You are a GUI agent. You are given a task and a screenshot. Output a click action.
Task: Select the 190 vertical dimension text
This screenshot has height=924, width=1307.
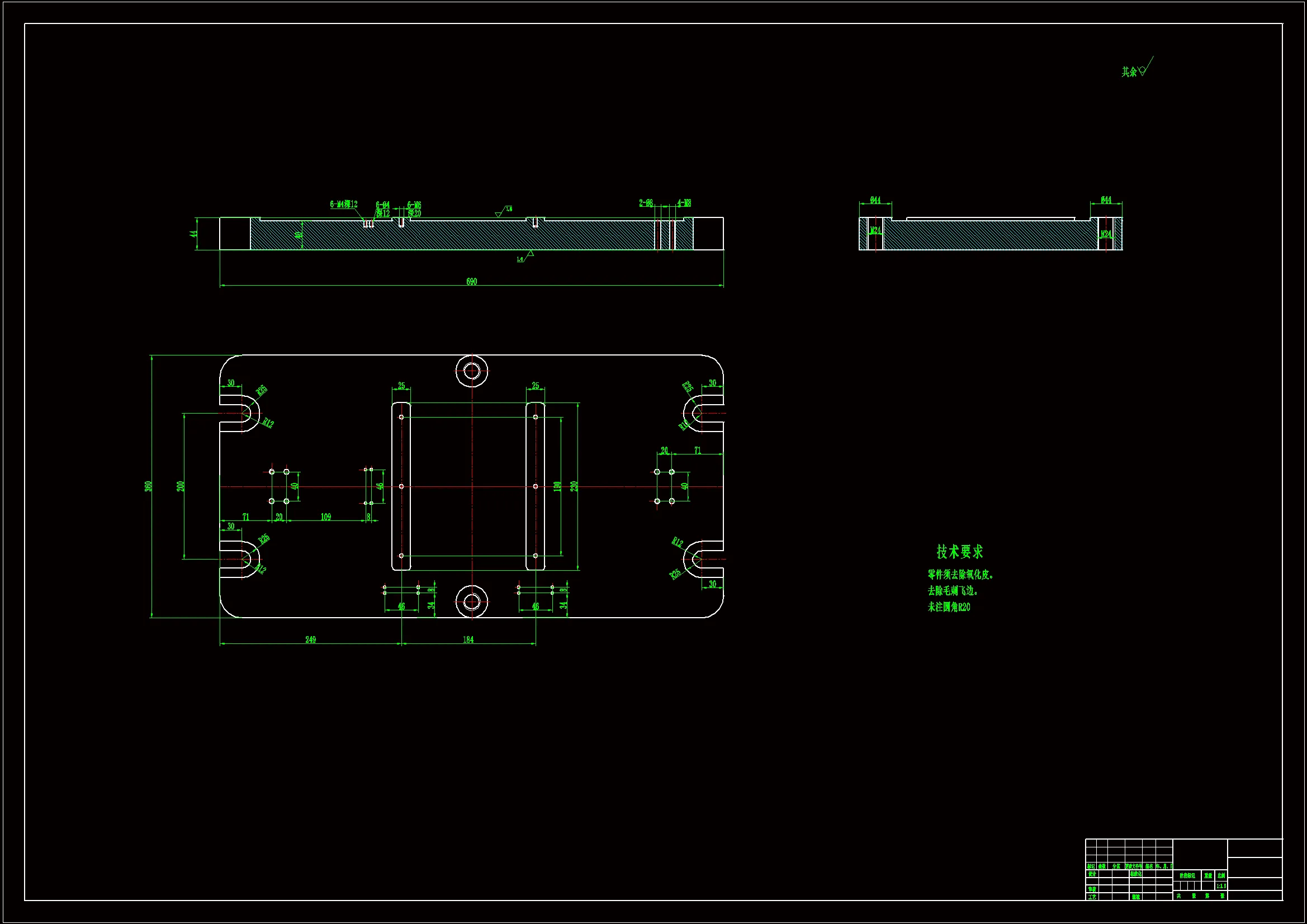pos(557,486)
